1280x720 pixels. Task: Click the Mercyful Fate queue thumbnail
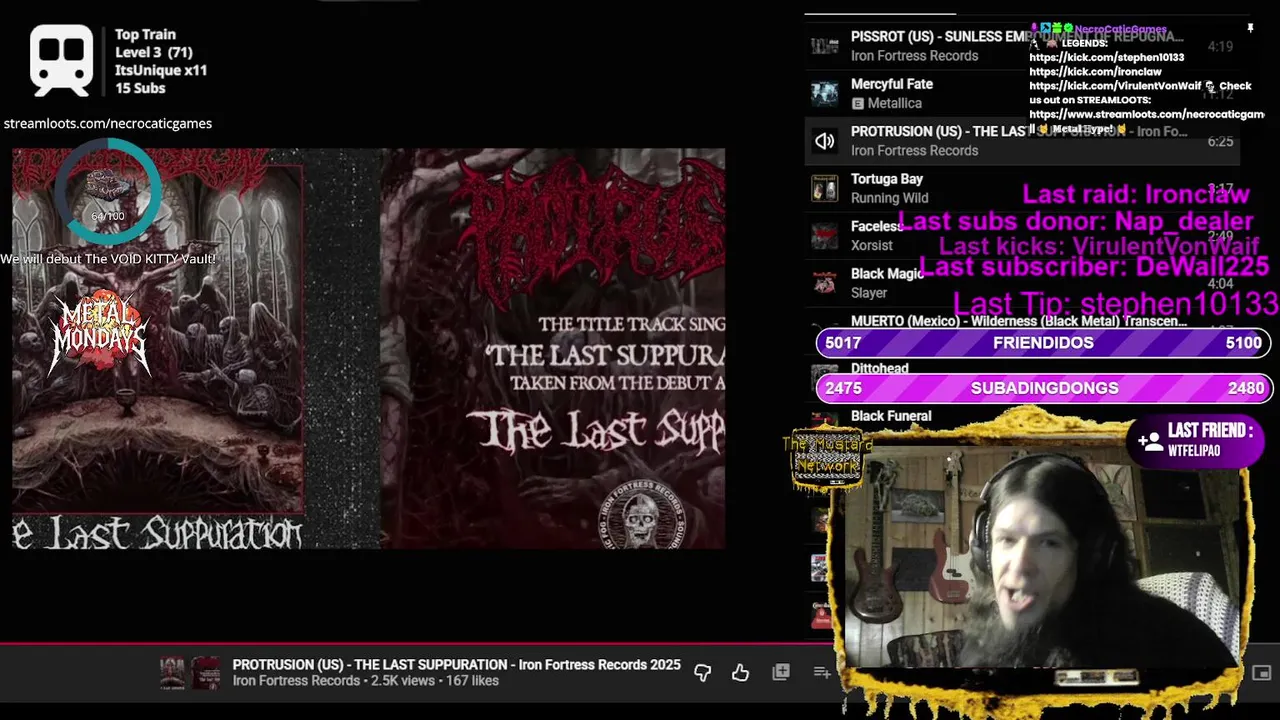point(824,93)
